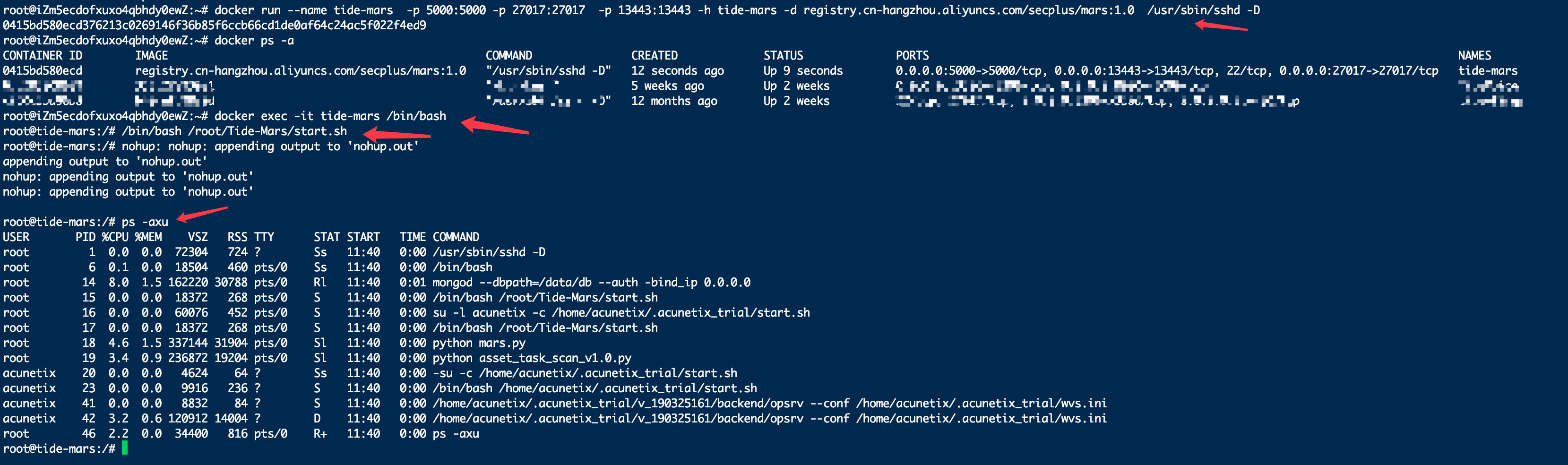Click the python asset_task_scan_v1.0.py entry
This screenshot has height=465, width=1568.
coord(531,358)
